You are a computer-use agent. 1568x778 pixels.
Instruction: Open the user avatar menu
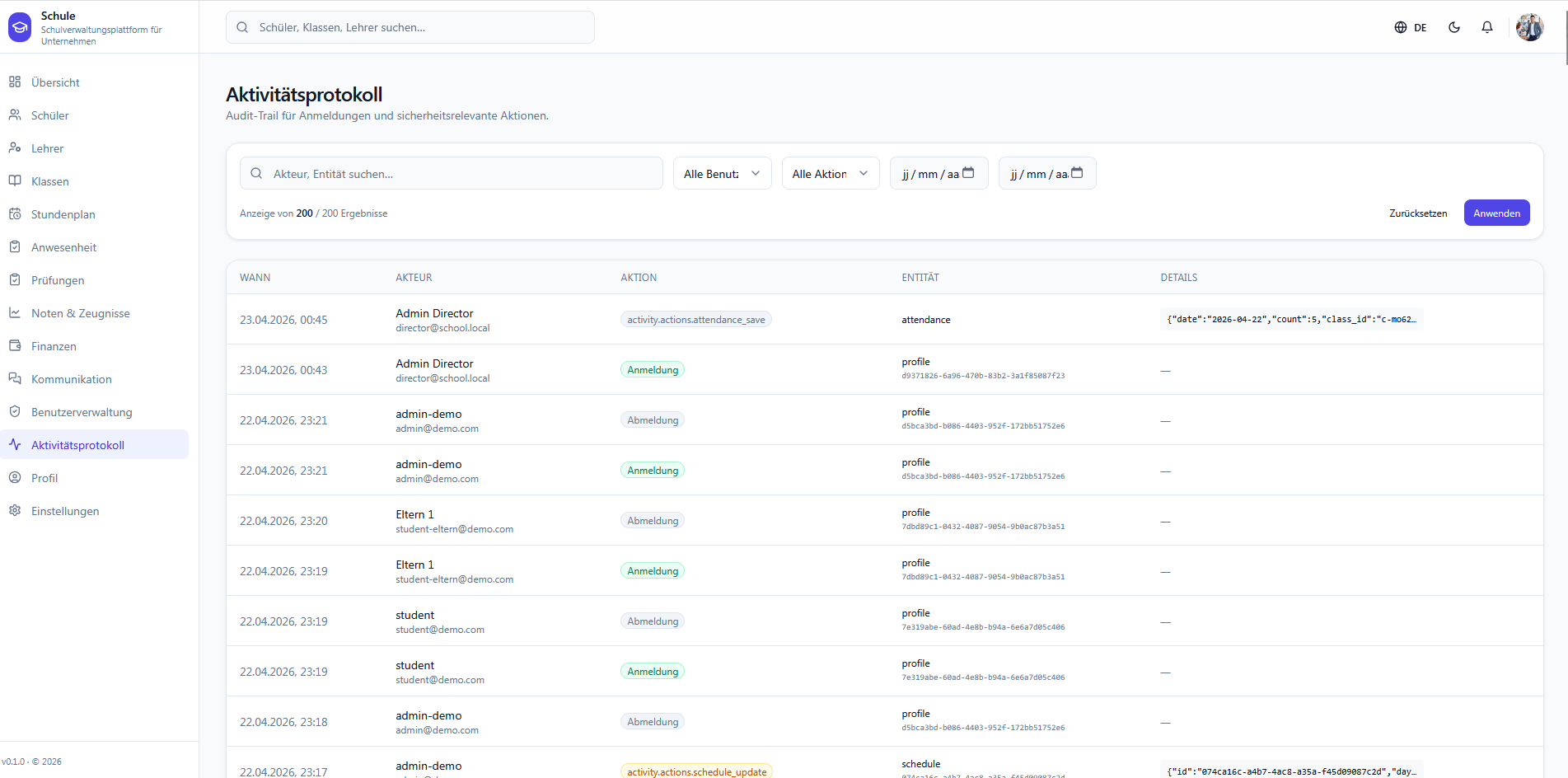pos(1530,27)
